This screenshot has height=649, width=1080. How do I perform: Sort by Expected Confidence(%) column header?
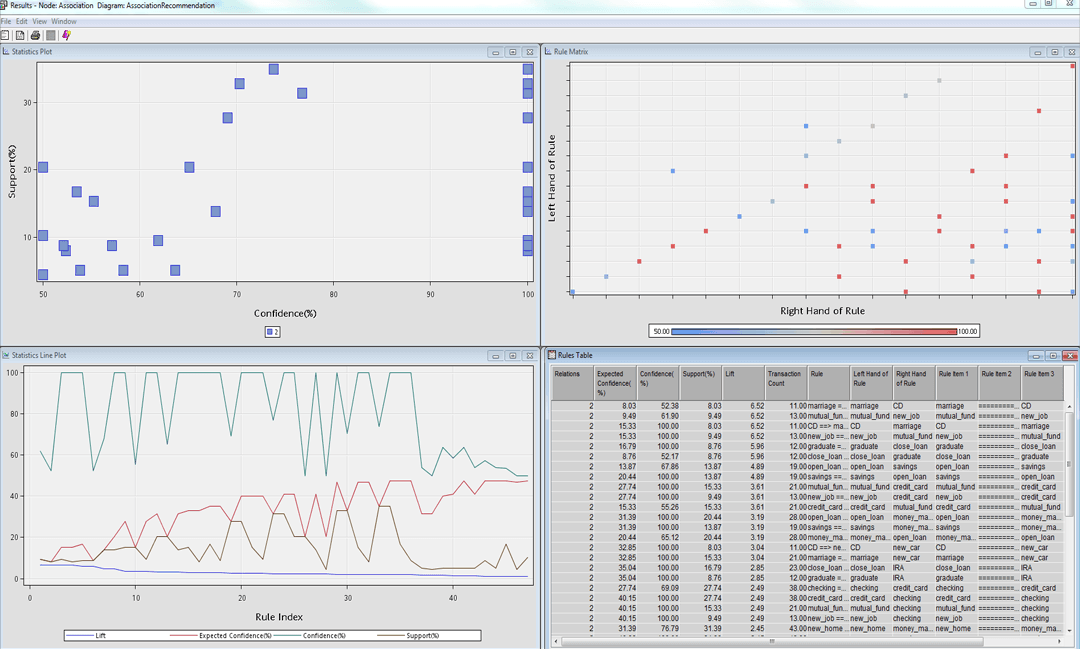[615, 383]
